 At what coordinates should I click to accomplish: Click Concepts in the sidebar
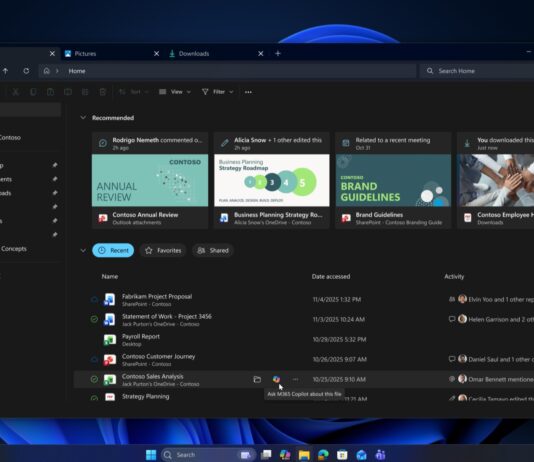pos(14,249)
